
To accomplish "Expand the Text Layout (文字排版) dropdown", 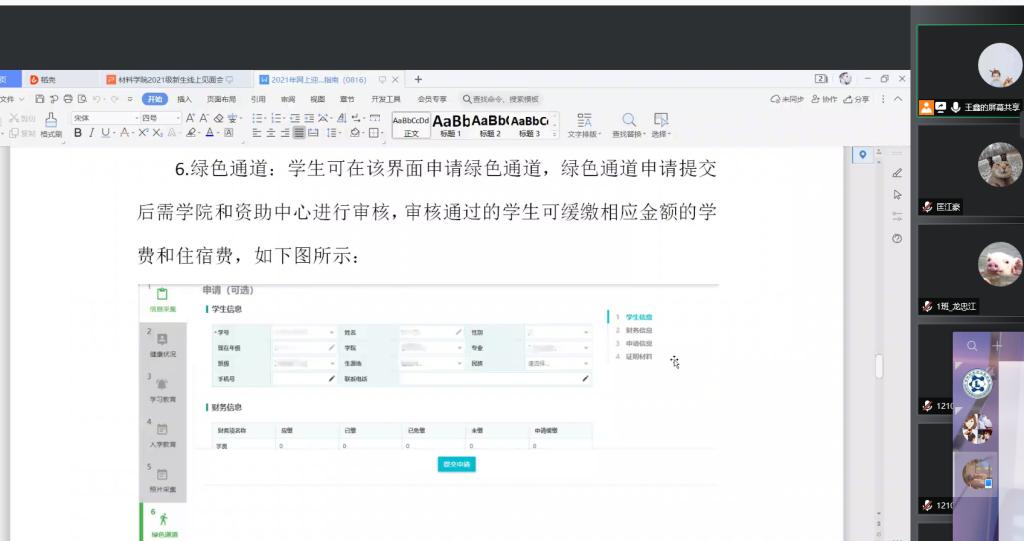I will coord(585,124).
